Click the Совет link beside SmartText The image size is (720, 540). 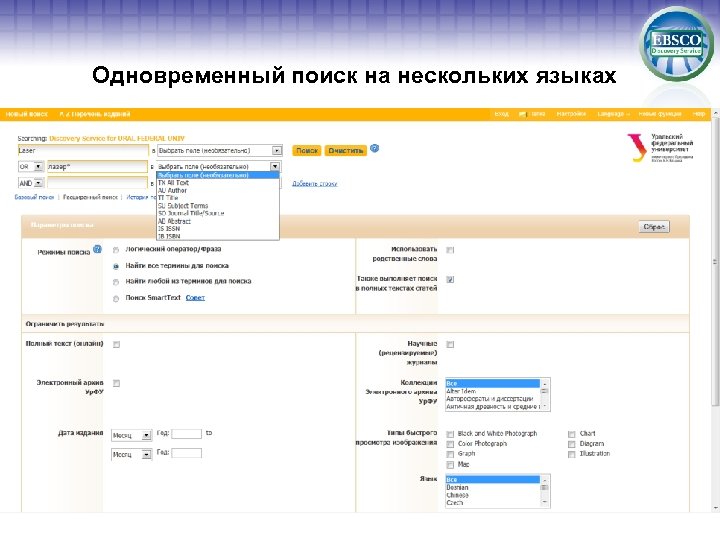coord(195,298)
